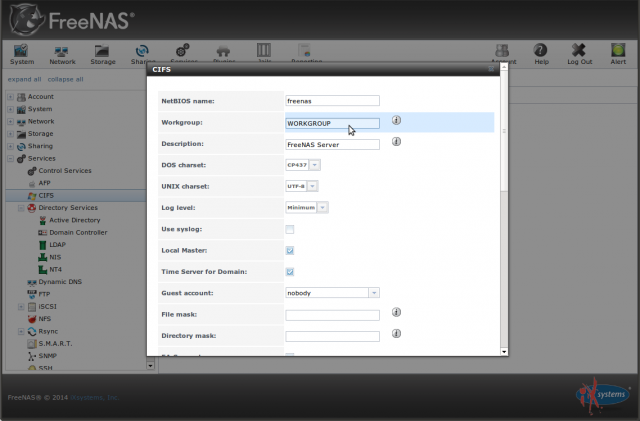This screenshot has height=421, width=640.
Task: Toggle Time Server for Domain checkbox
Action: 290,272
